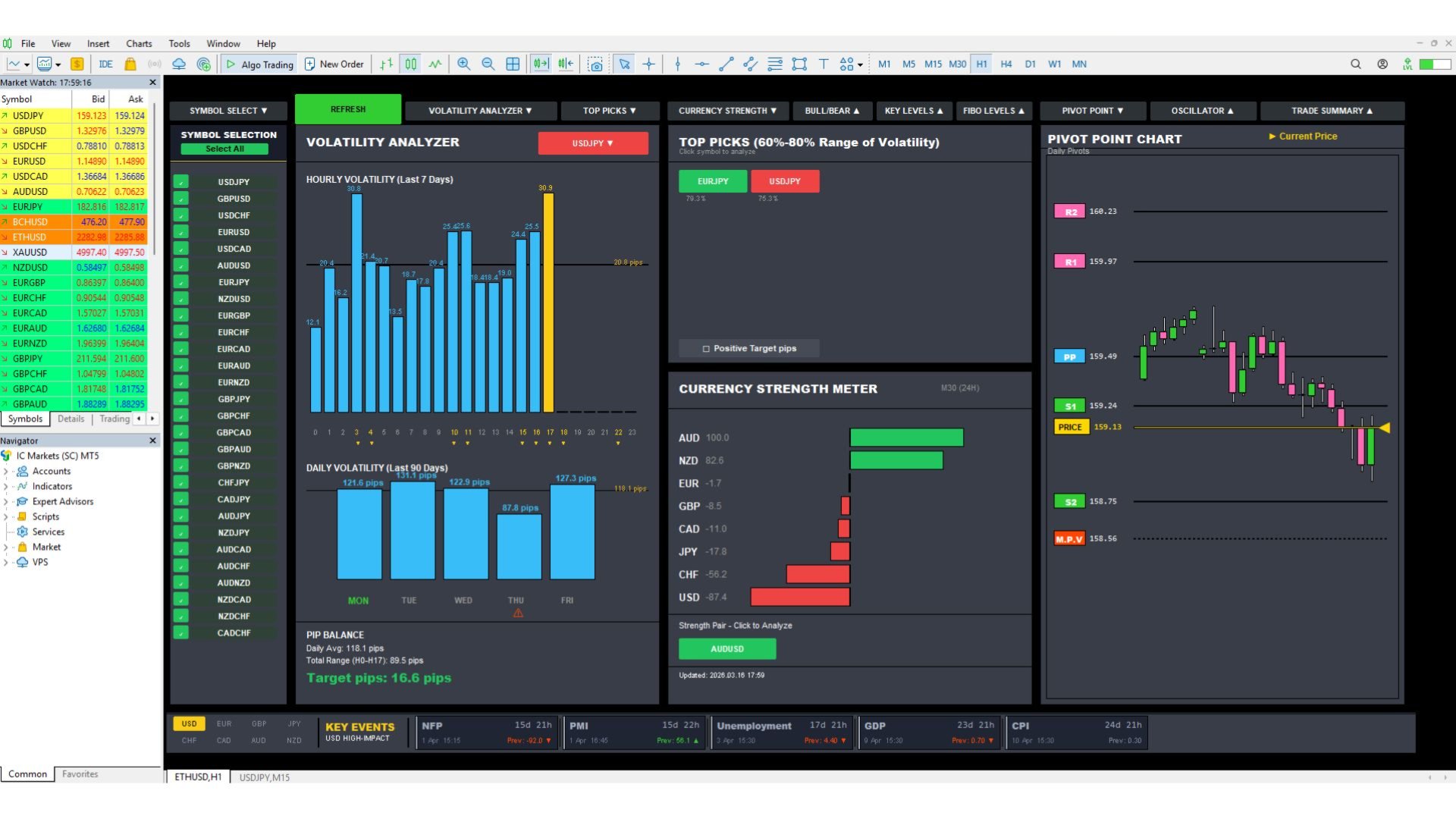This screenshot has height=819, width=1456.
Task: Take a chart screenshot with camera icon
Action: point(595,64)
